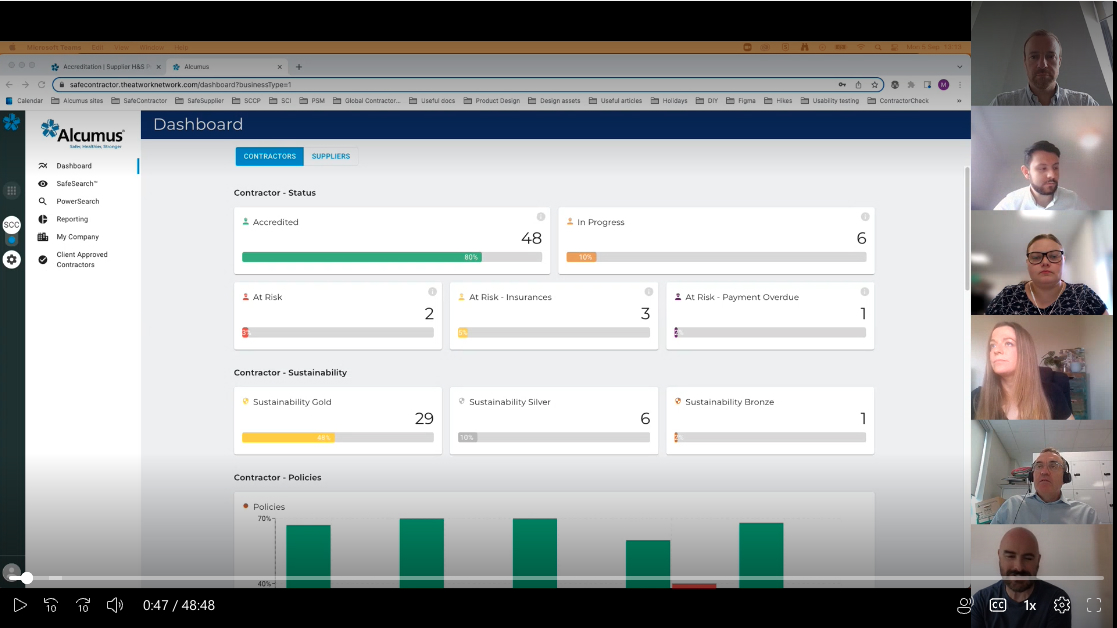Click info icon on In Progress card
1117x628 pixels.
865,217
